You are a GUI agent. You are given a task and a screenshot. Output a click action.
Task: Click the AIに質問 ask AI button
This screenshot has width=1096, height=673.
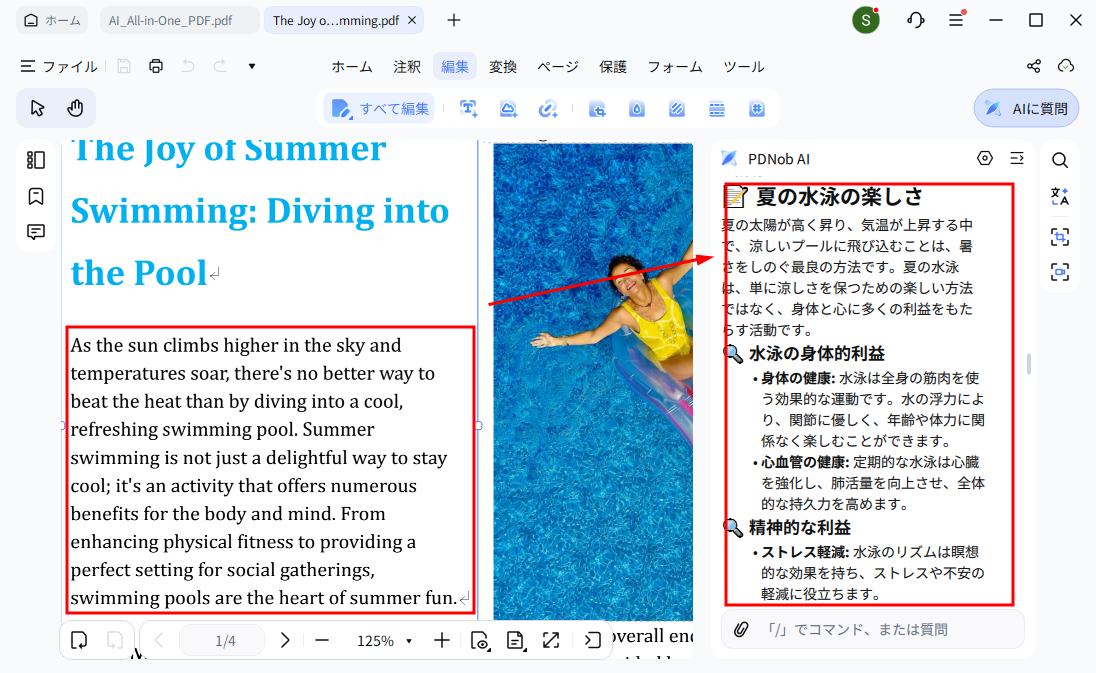[1026, 108]
